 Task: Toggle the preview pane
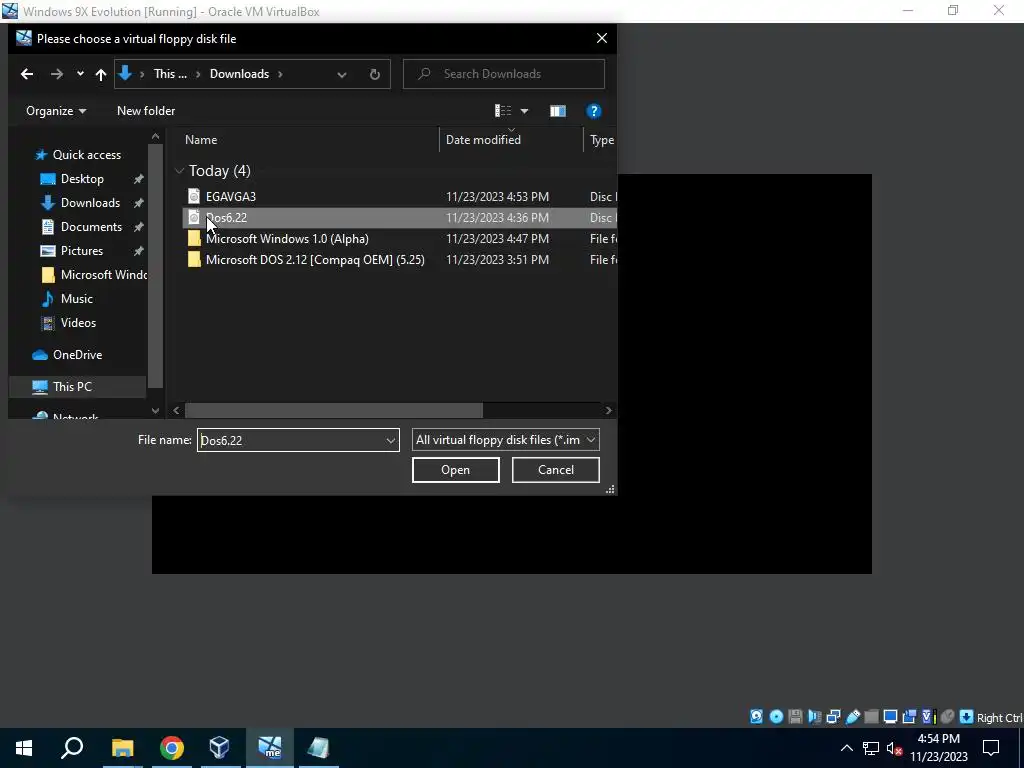tap(558, 111)
